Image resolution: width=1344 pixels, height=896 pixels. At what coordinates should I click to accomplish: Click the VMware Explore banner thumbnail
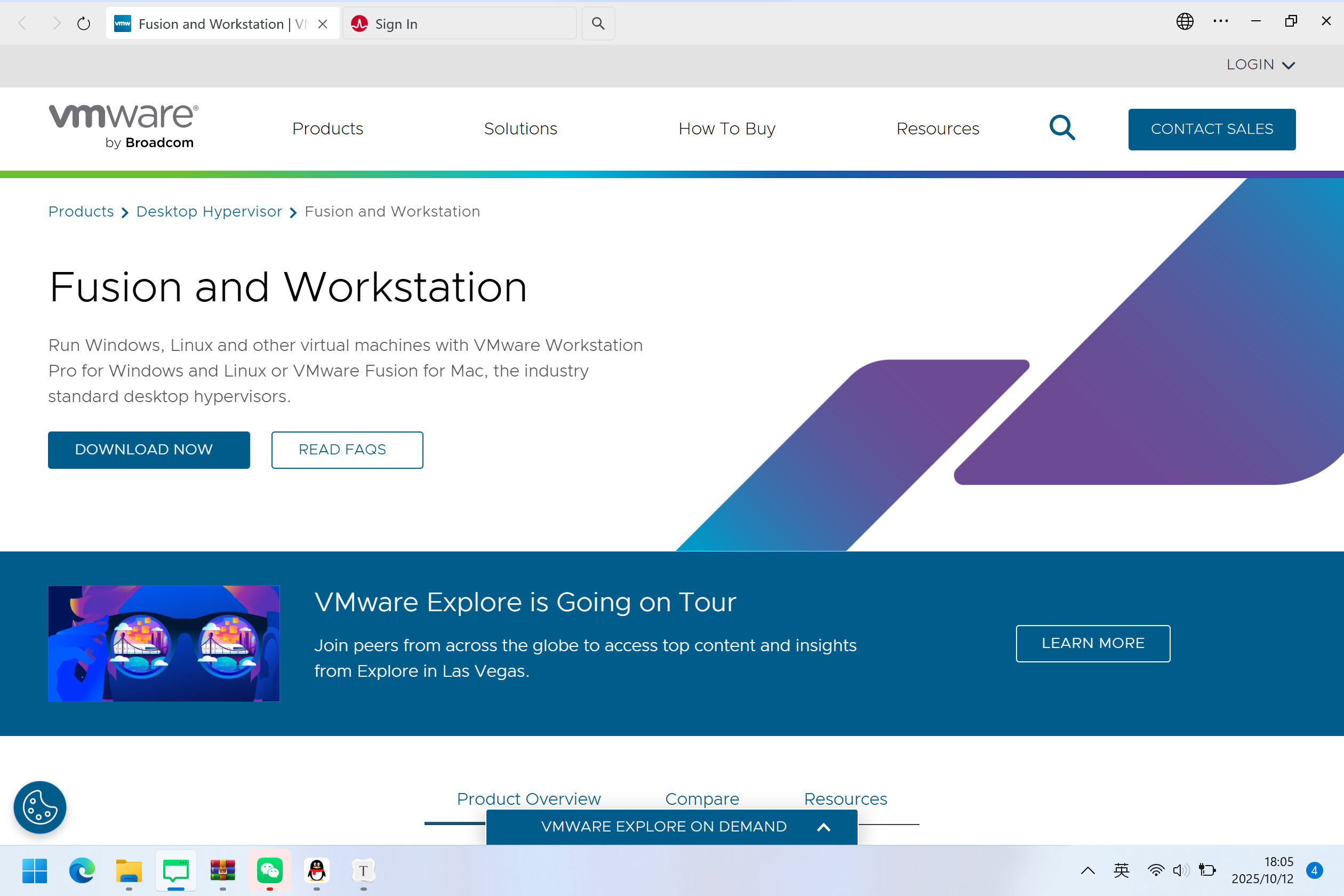click(164, 643)
